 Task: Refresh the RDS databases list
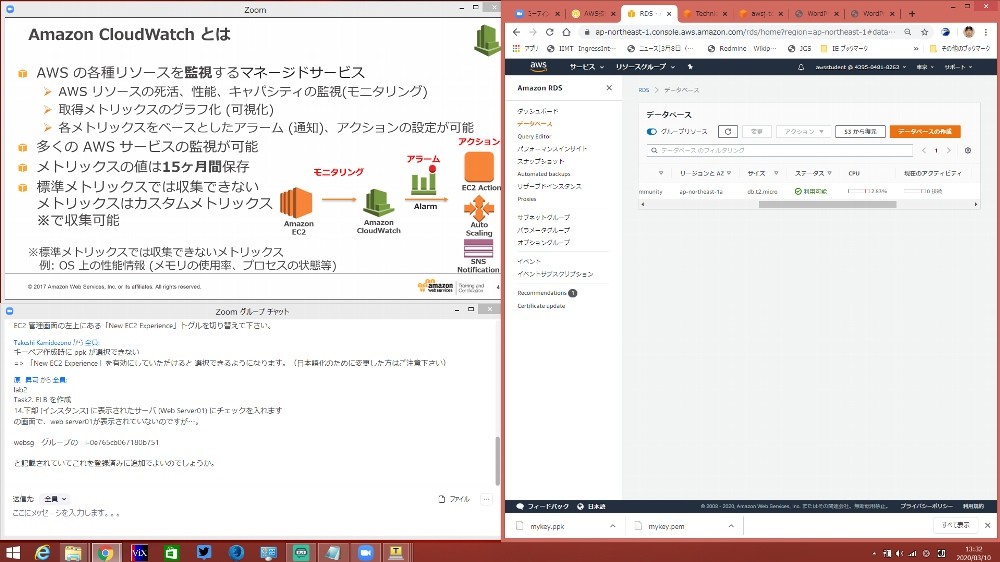pyautogui.click(x=728, y=131)
